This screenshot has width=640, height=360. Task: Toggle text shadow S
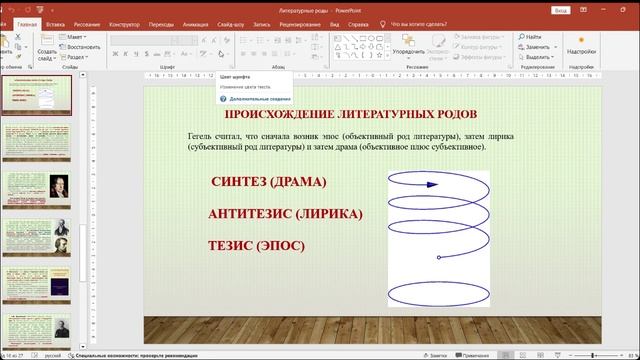[147, 54]
